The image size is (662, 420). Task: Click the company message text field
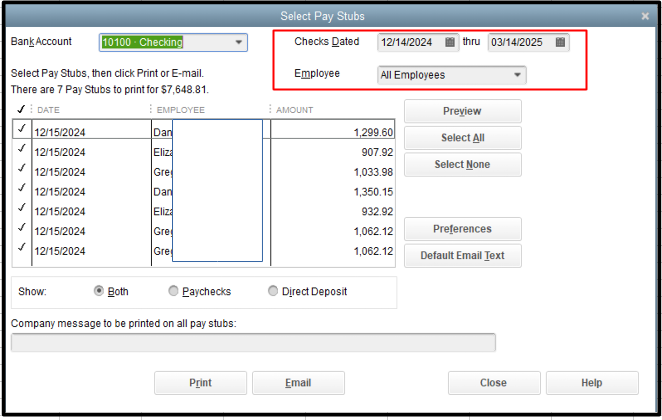(253, 342)
